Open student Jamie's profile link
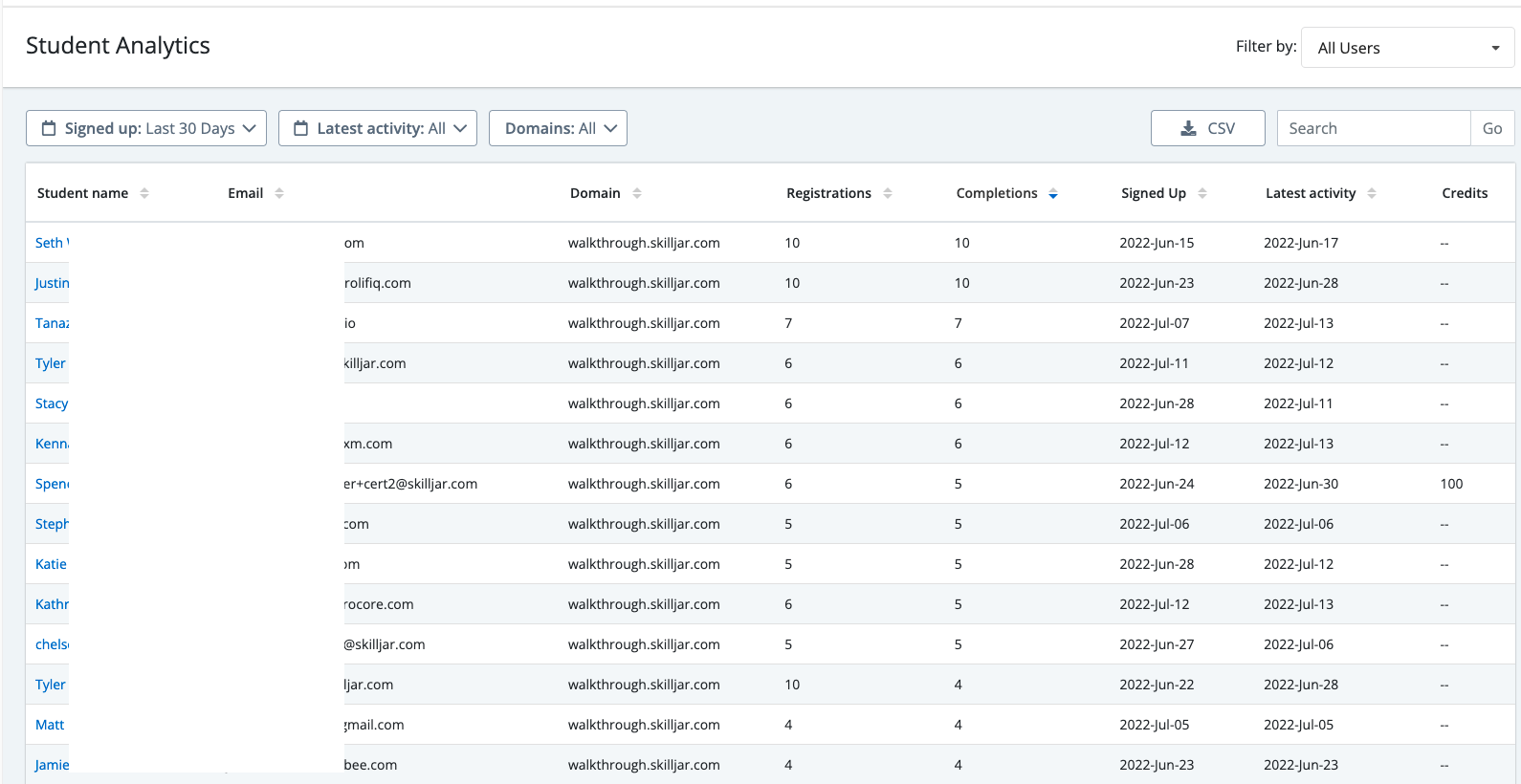Viewport: 1521px width, 784px height. tap(52, 765)
